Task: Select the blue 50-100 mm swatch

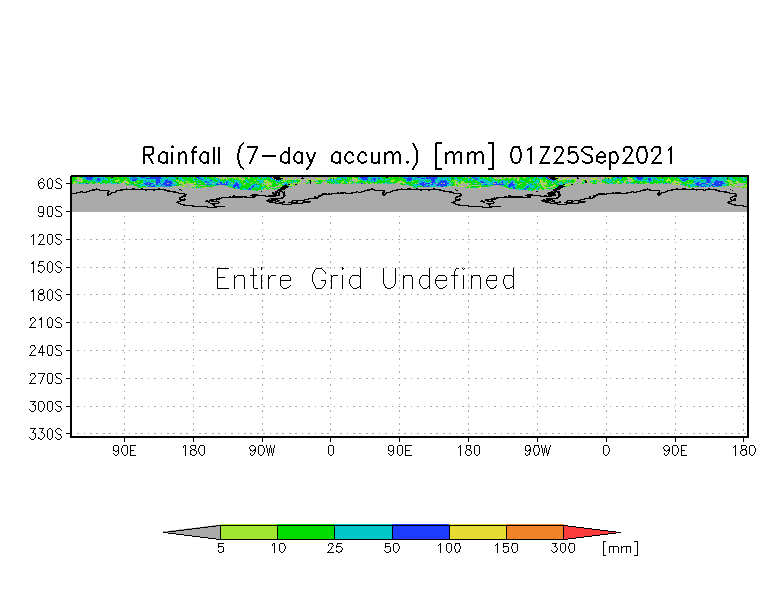Action: click(421, 532)
